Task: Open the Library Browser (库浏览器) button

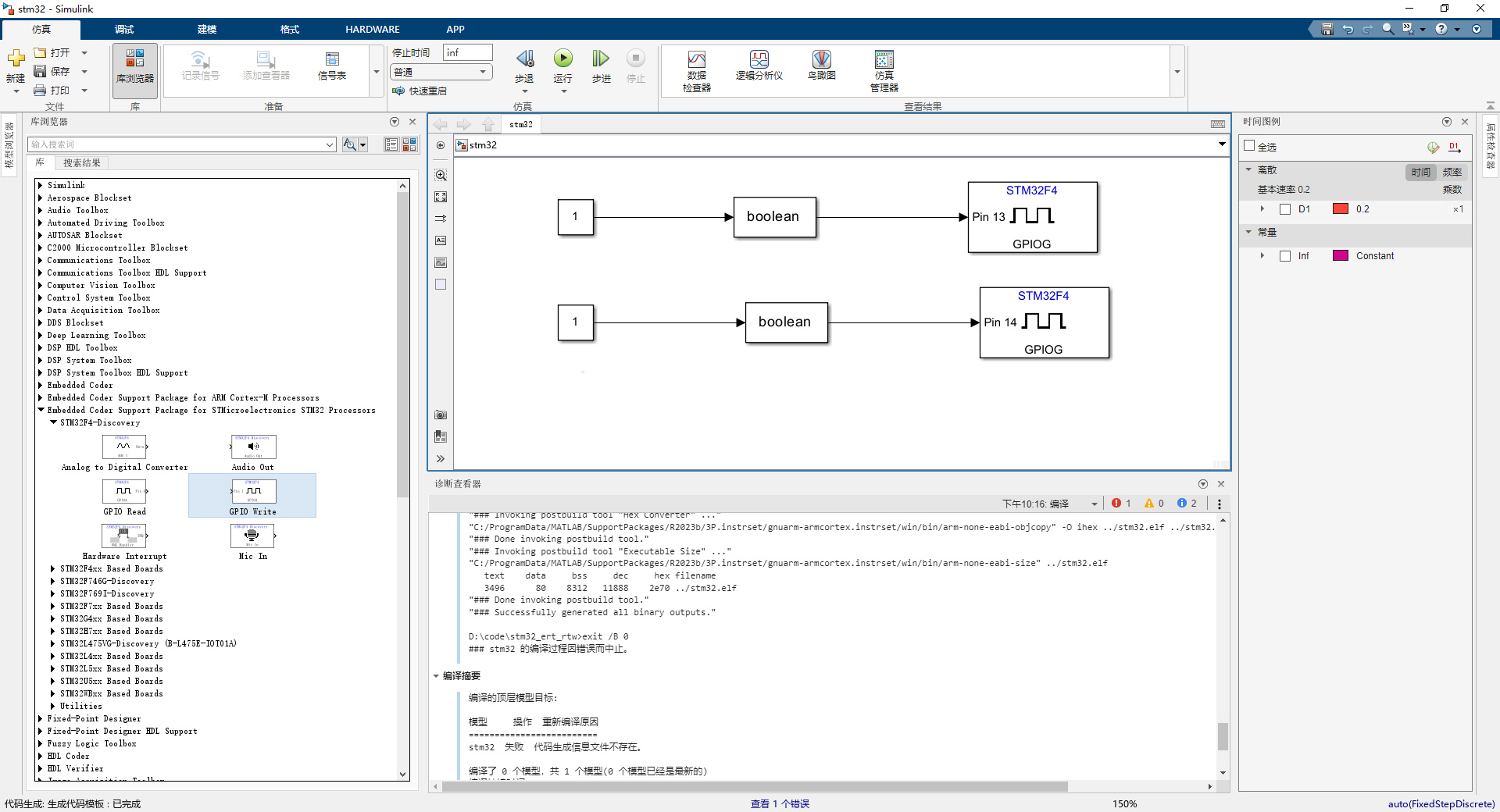Action: 135,70
